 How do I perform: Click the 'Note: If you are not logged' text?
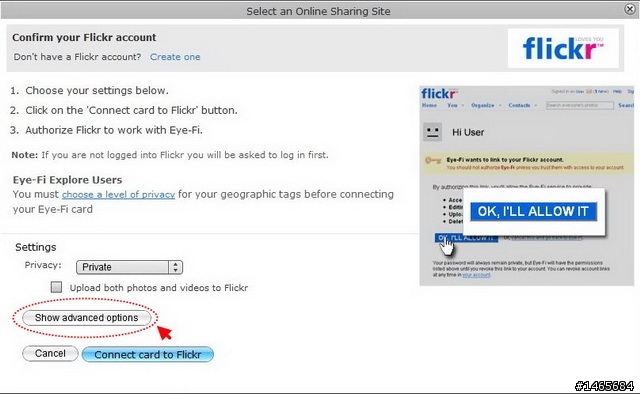[170, 155]
